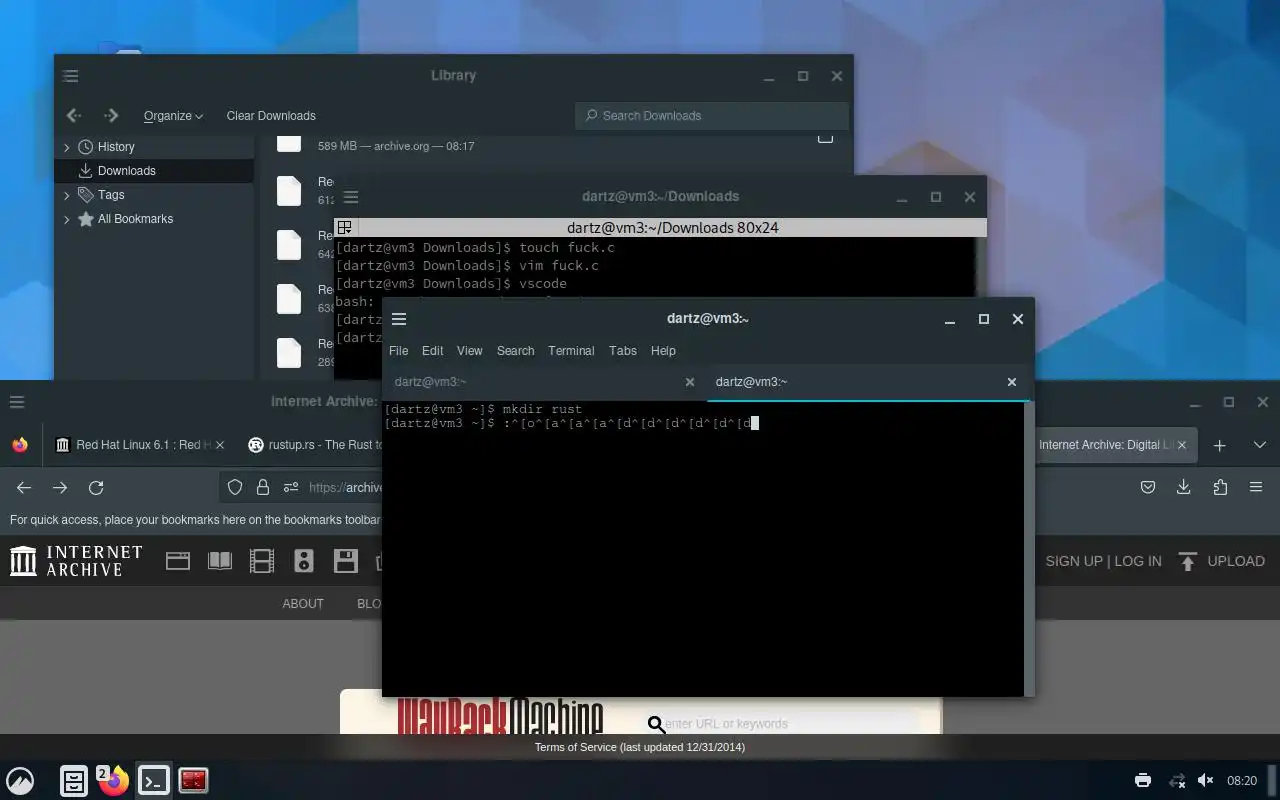1280x800 pixels.
Task: Close the first dartz@vm3 terminal tab
Action: [x=689, y=382]
